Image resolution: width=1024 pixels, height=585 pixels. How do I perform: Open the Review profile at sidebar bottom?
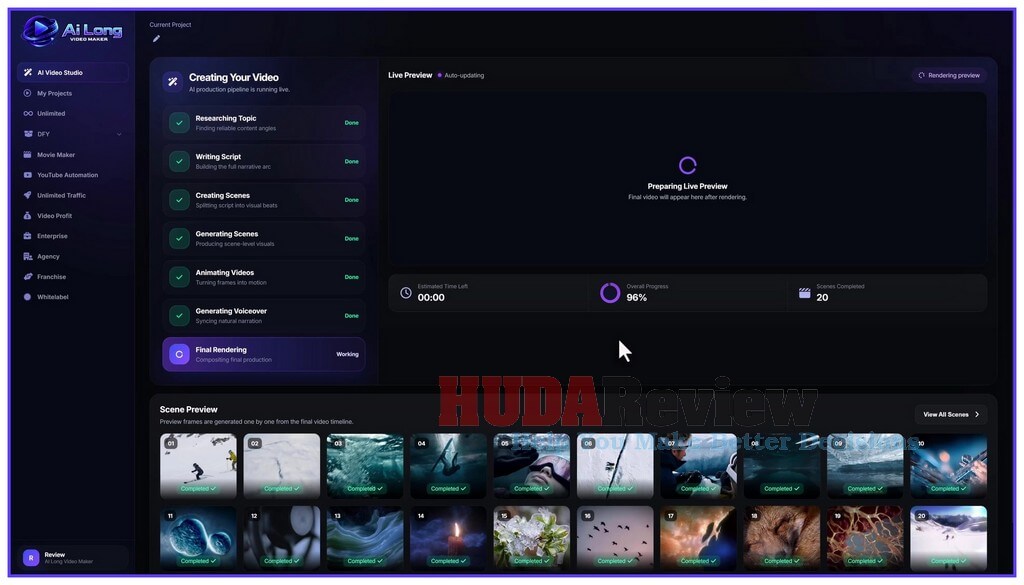tap(72, 558)
